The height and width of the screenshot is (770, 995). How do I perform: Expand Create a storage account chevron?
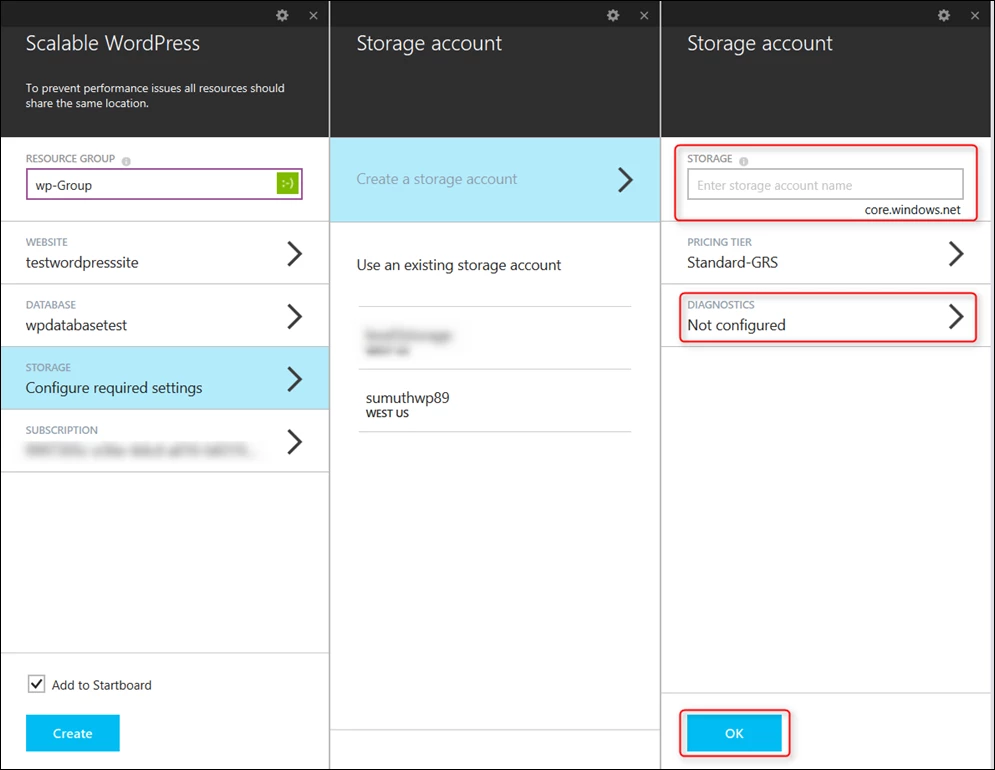(x=626, y=180)
